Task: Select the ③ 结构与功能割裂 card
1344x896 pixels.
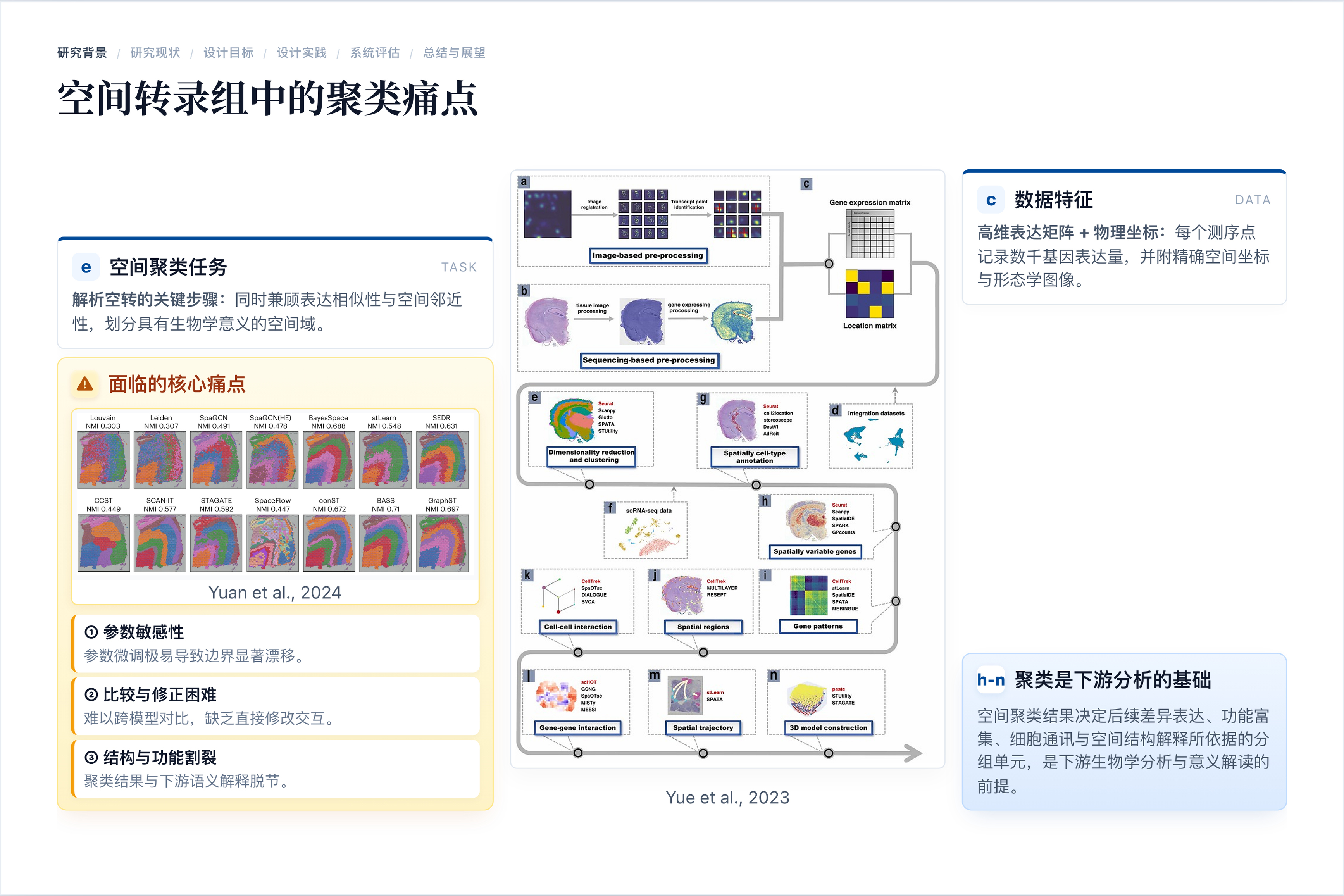Action: [x=275, y=769]
